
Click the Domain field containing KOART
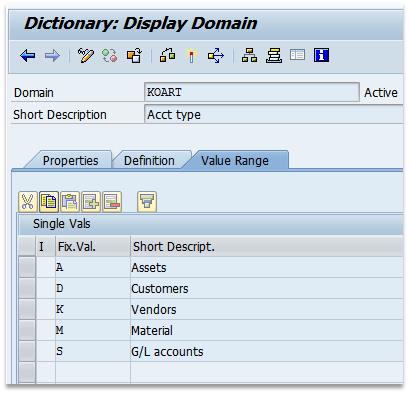252,92
